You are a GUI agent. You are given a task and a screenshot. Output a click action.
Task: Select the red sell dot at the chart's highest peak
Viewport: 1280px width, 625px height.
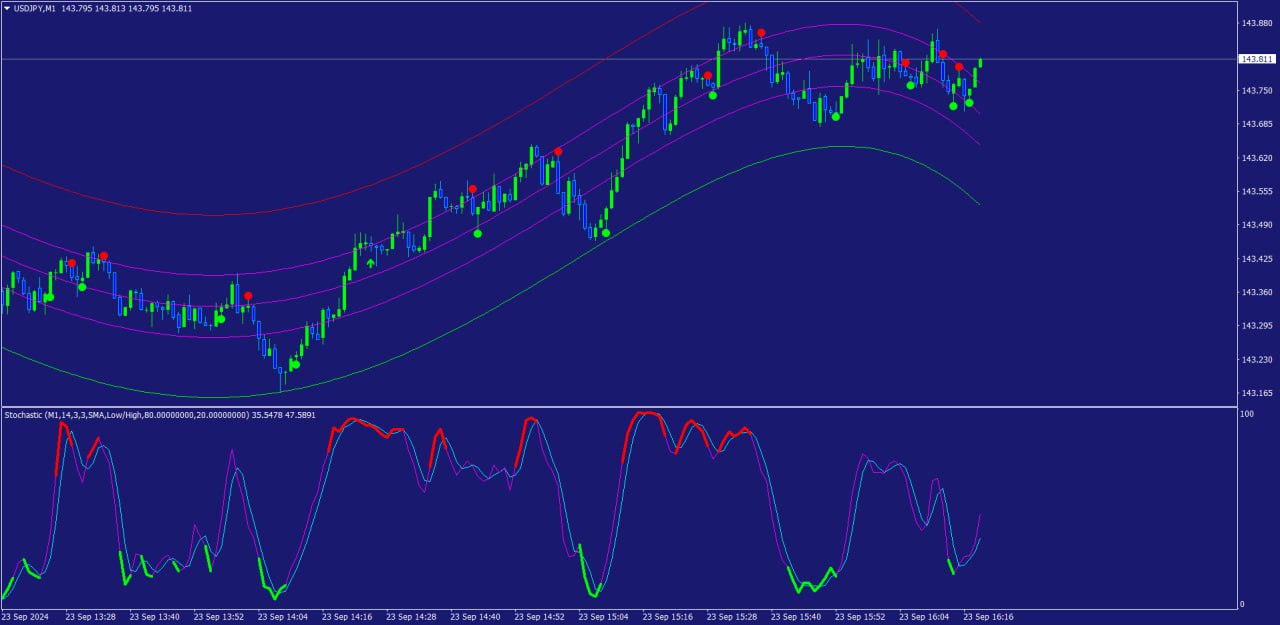[761, 33]
